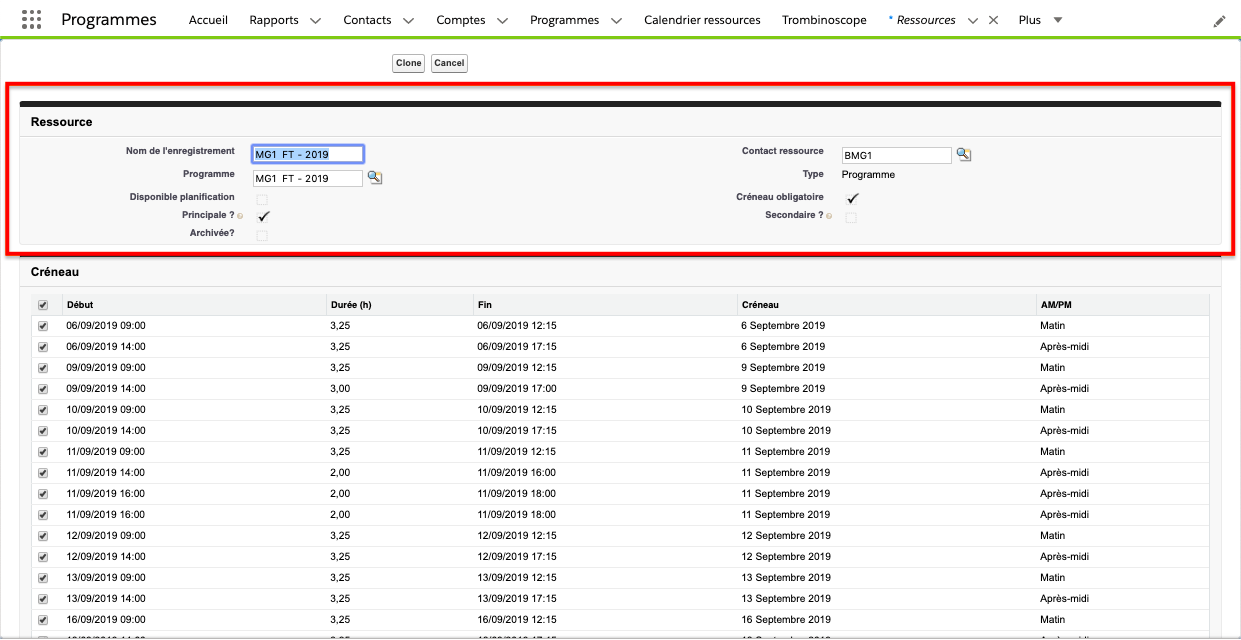Screen dimensions: 1241x640
Task: Click the Contact ressource lookup icon
Action: pyautogui.click(x=964, y=154)
